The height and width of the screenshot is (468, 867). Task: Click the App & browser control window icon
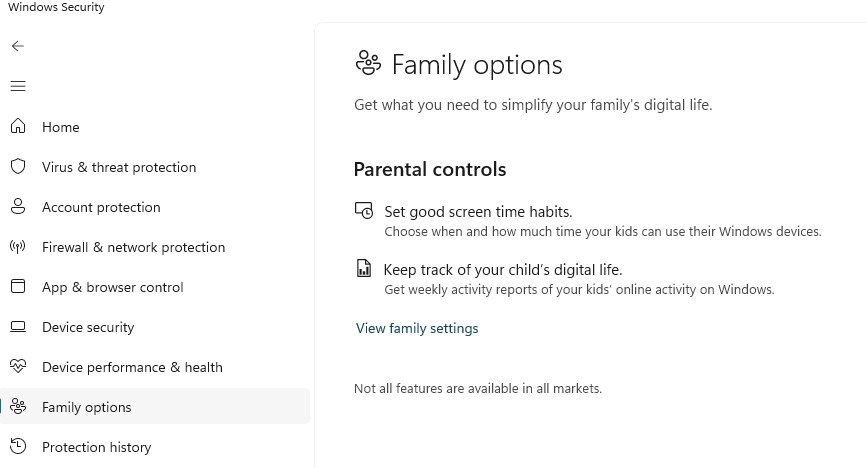click(x=18, y=287)
